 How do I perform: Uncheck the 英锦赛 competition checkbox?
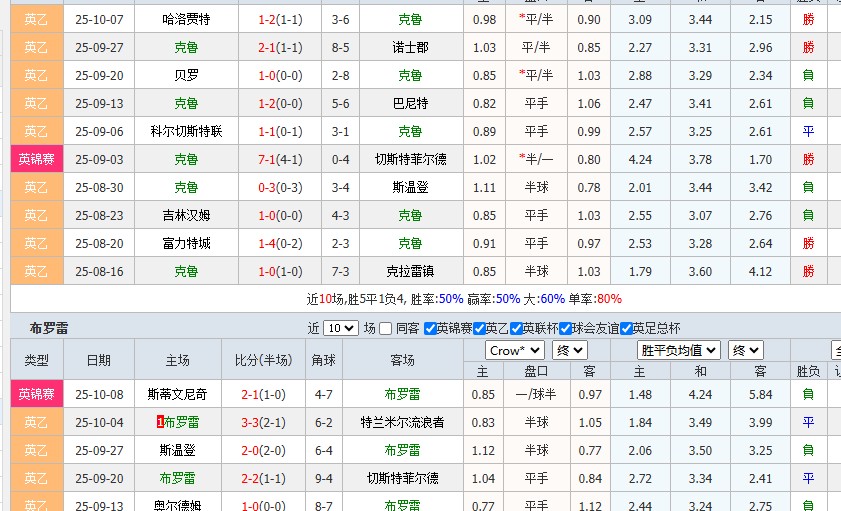tap(430, 328)
